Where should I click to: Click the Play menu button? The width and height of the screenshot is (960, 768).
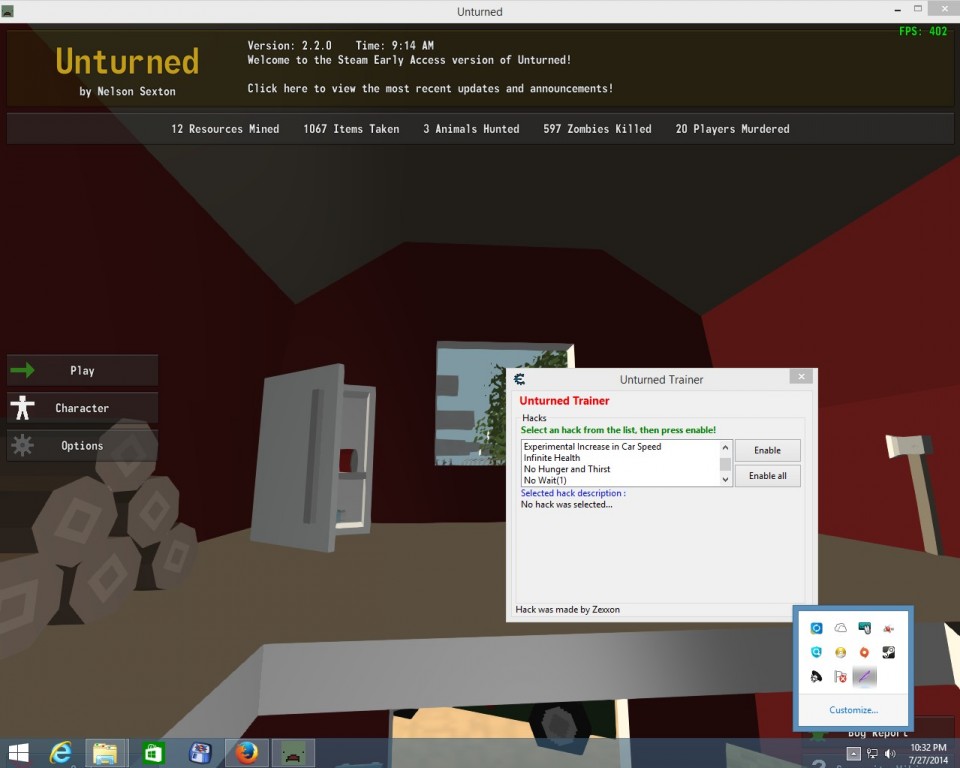pos(83,371)
